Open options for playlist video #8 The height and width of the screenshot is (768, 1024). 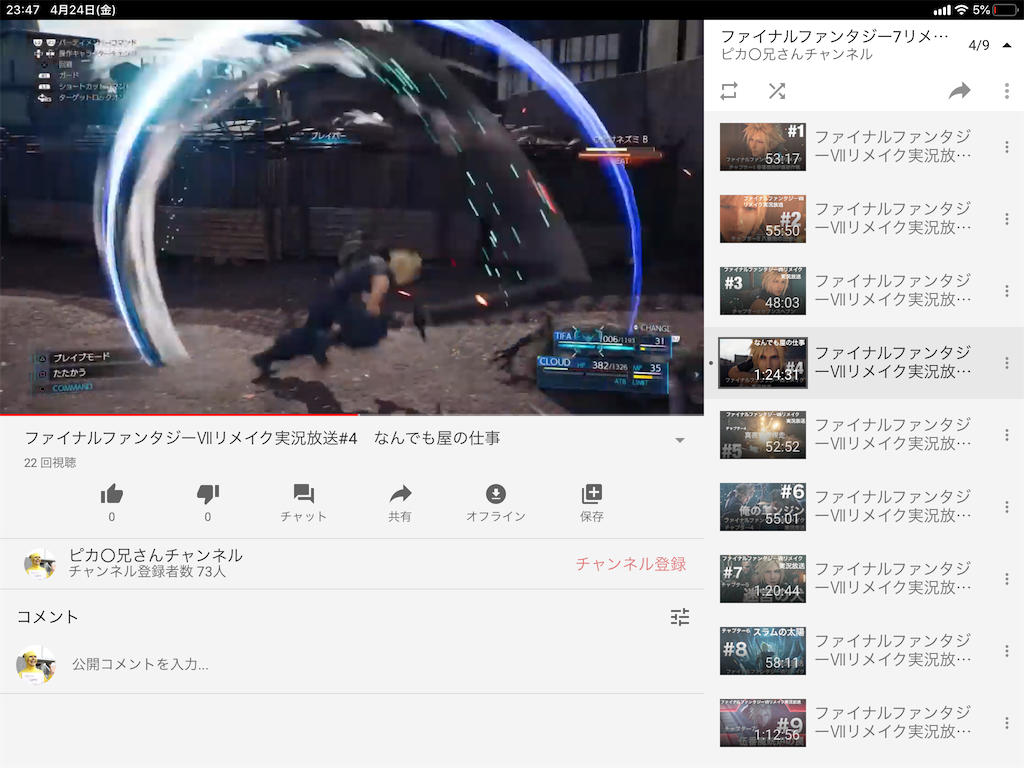(x=1006, y=651)
